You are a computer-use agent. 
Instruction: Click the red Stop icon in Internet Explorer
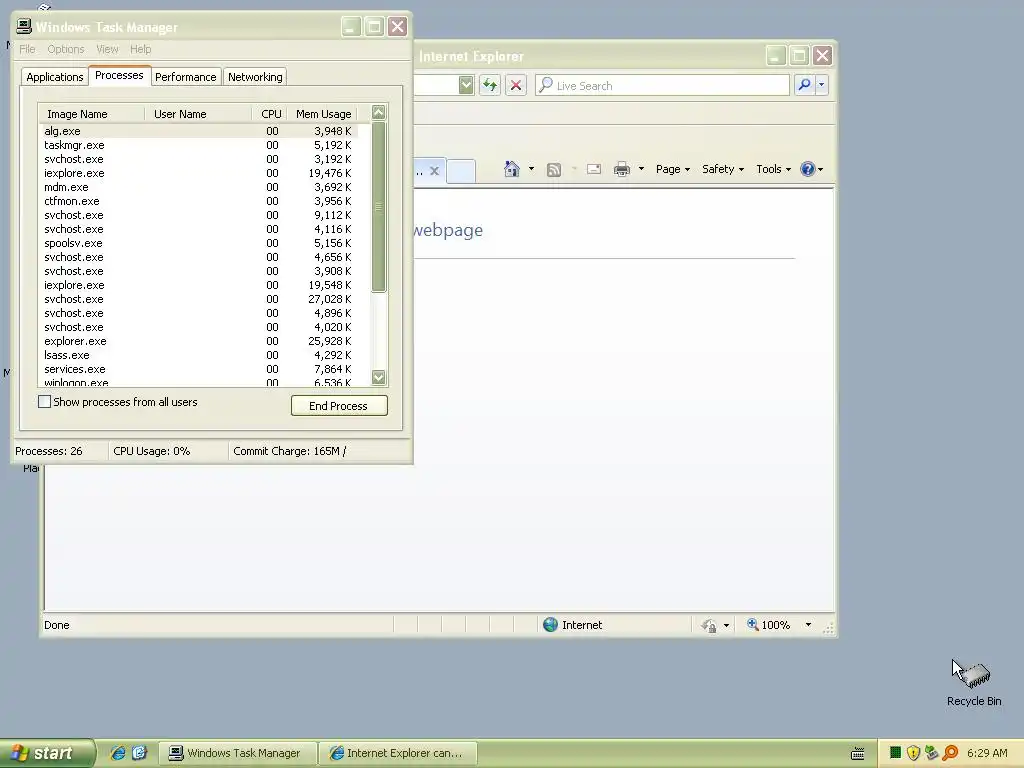pyautogui.click(x=516, y=85)
